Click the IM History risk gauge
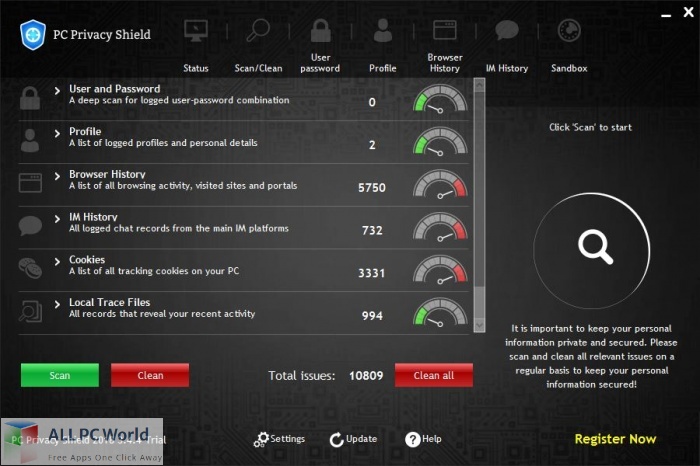This screenshot has height=466, width=700. 440,227
